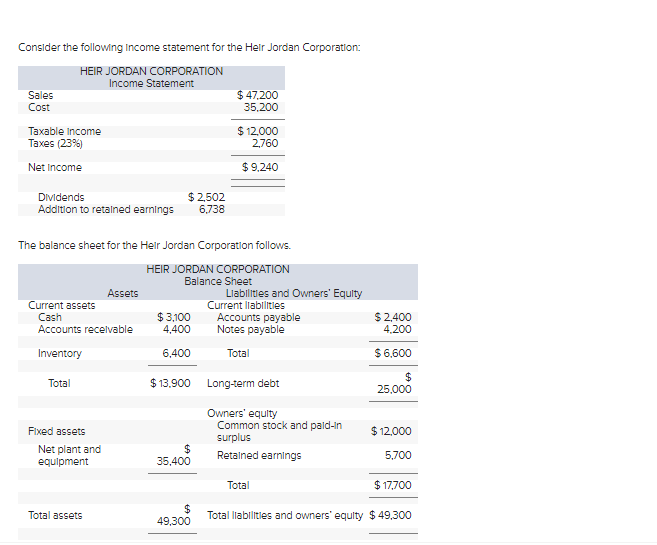Select the 'Assets' column heading
This screenshot has width=657, height=545.
pos(123,294)
